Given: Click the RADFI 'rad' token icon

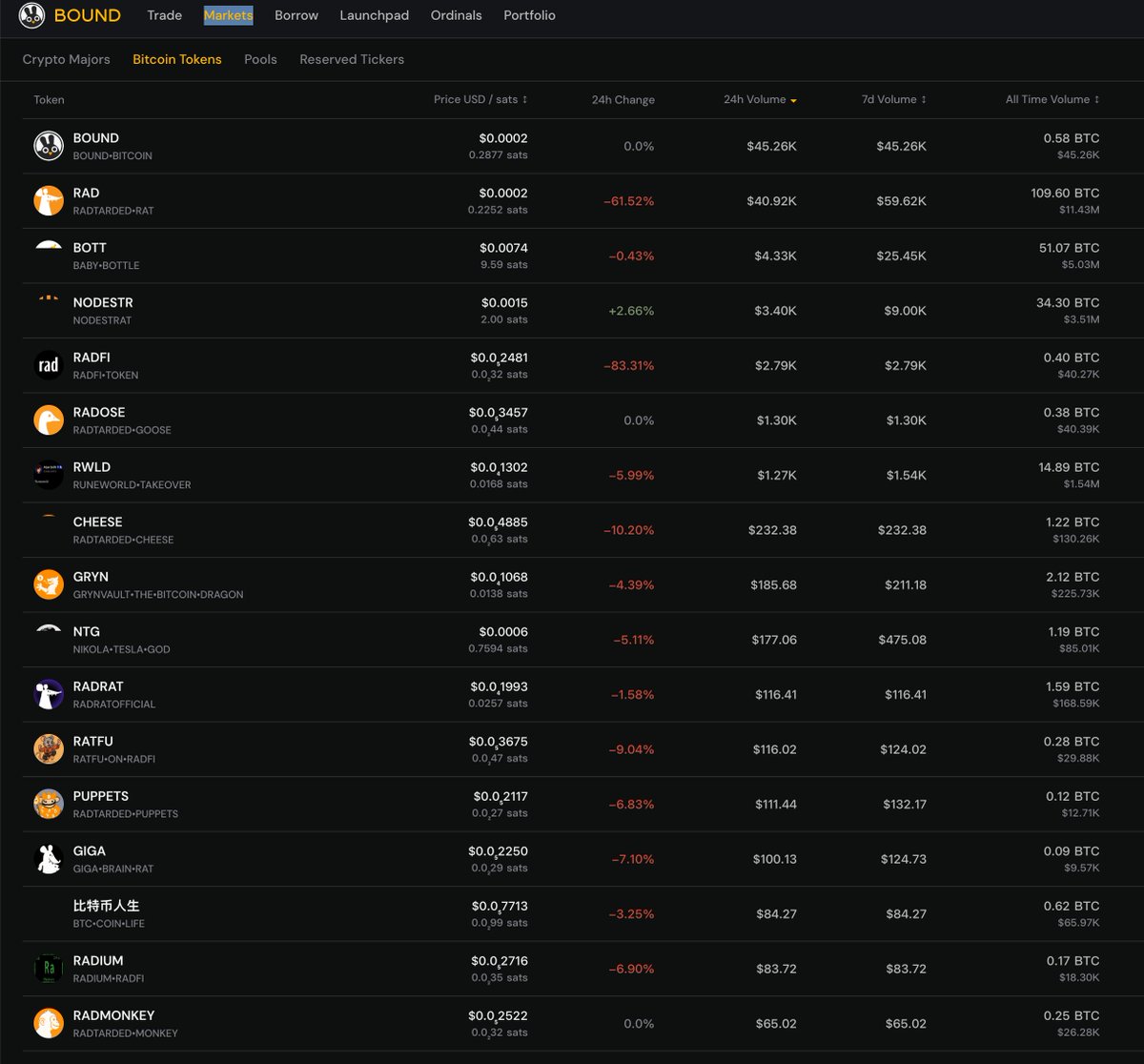Looking at the screenshot, I should click(x=49, y=365).
